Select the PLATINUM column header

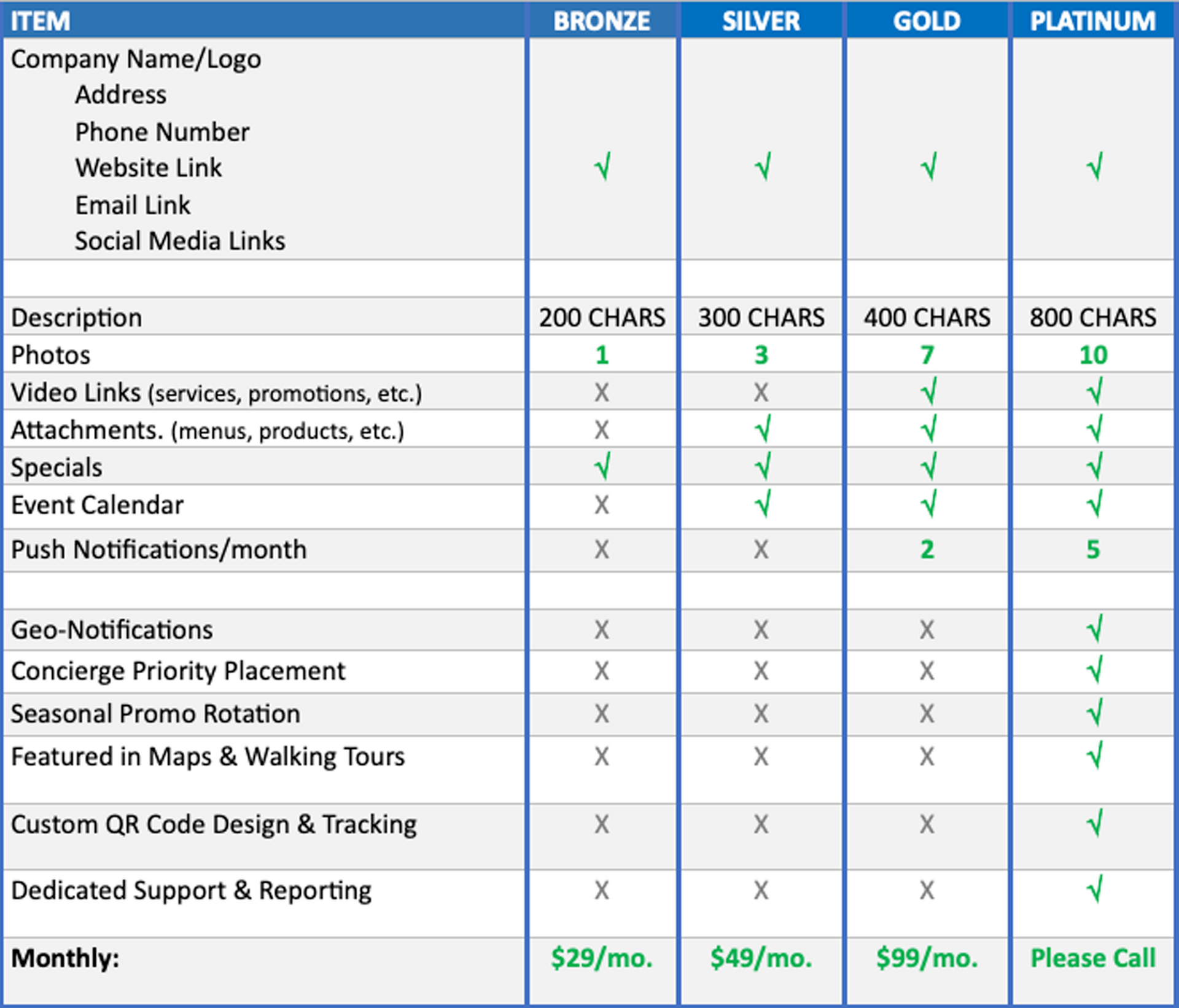pos(1093,21)
